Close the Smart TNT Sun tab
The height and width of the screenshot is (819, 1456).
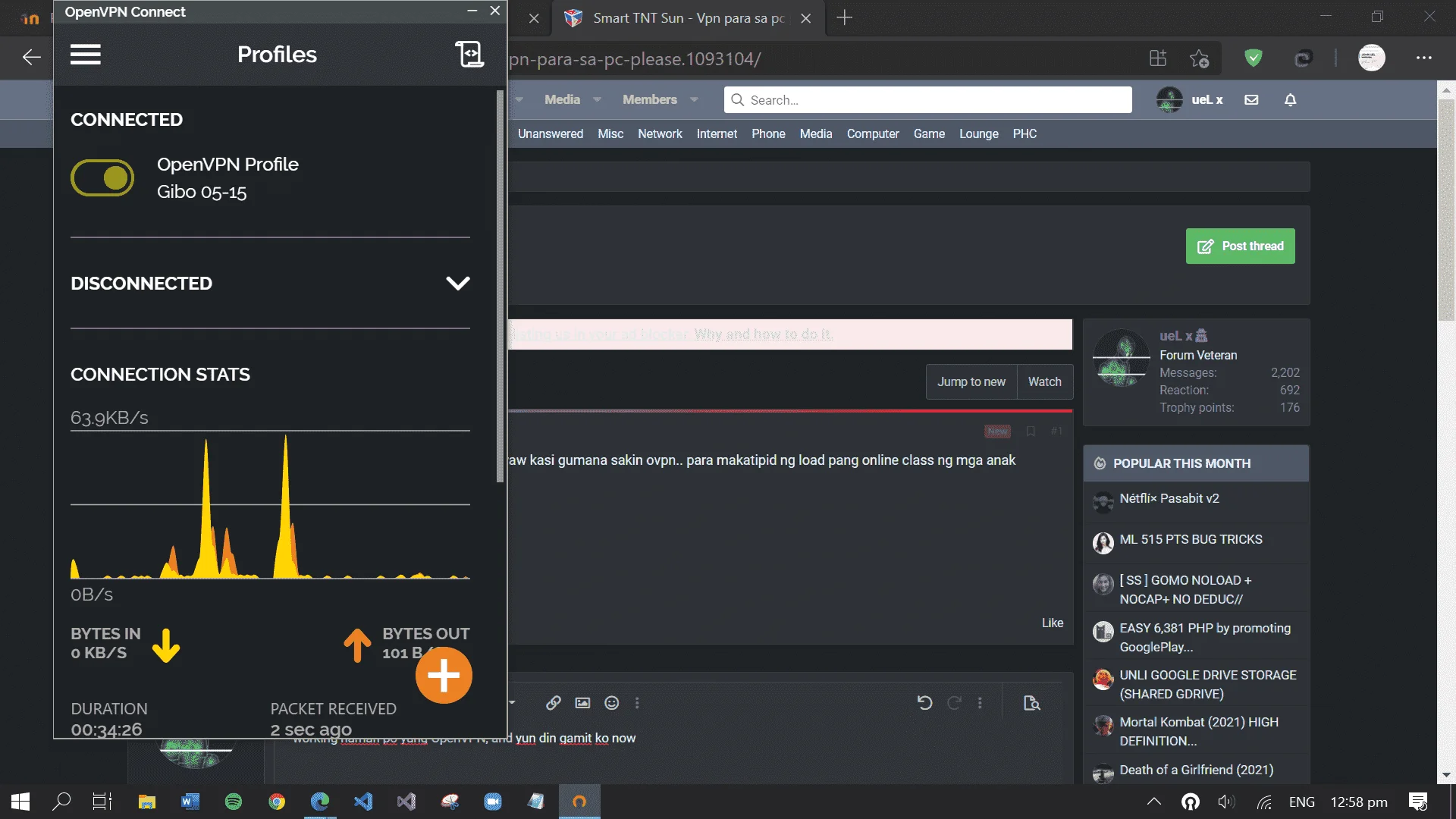point(806,18)
